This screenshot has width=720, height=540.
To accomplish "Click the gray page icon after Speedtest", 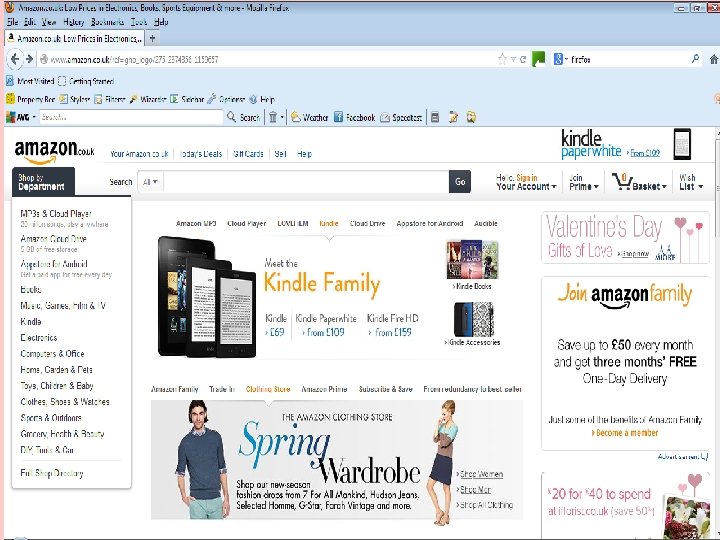I will pos(435,117).
